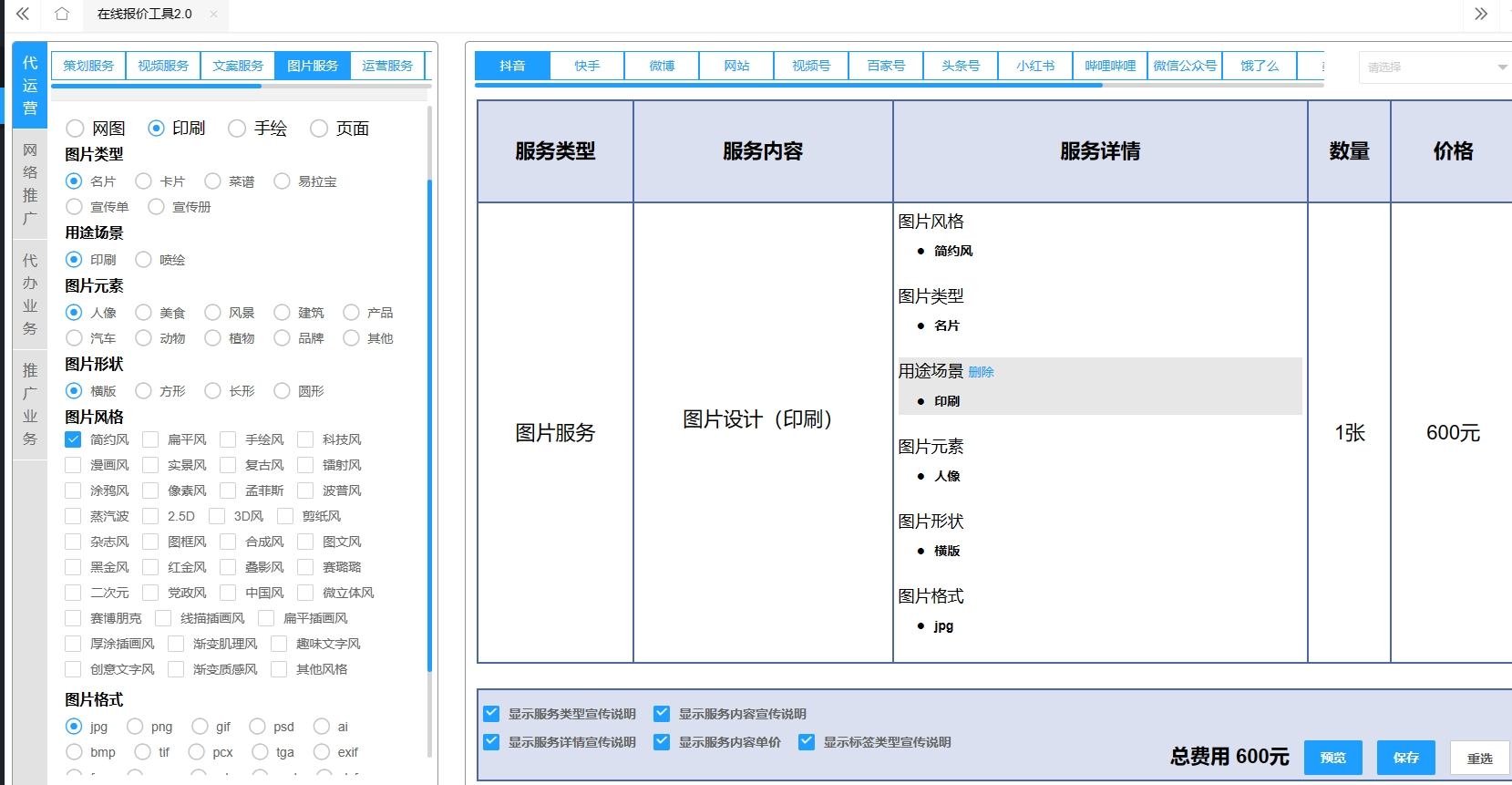Image resolution: width=1512 pixels, height=785 pixels.
Task: Click the 保存 button
Action: coord(1406,758)
